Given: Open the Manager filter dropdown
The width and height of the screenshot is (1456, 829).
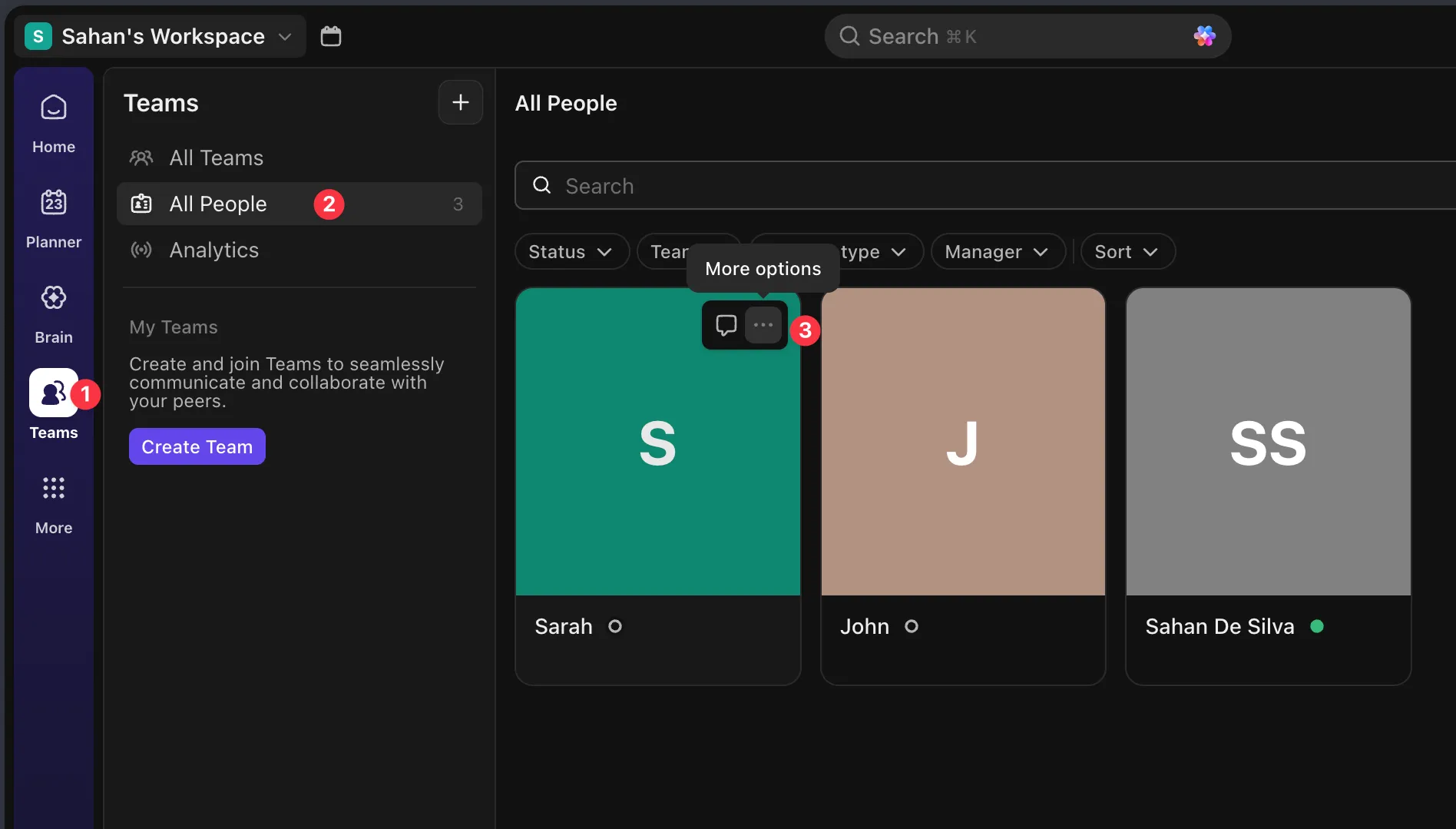Looking at the screenshot, I should 998,251.
